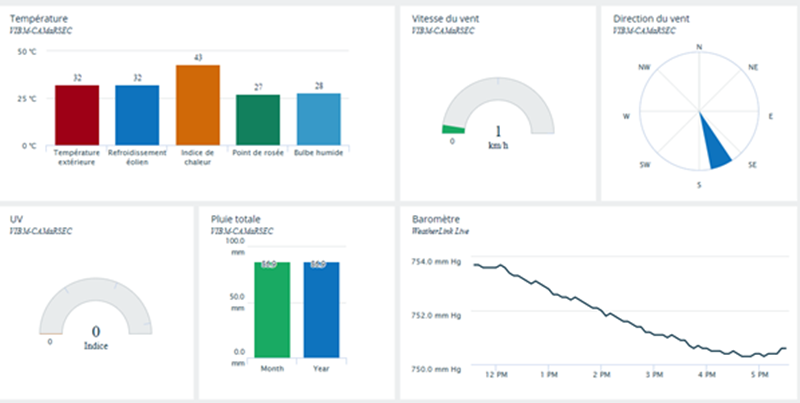The height and width of the screenshot is (403, 800).
Task: Click the 'Point de rosée' axis label
Action: pos(258,153)
